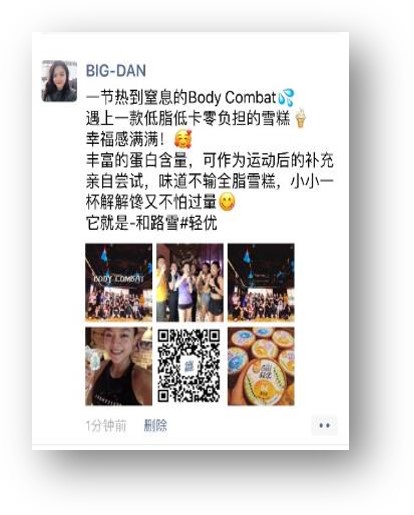Click the 1分钟前 timestamp
Image resolution: width=414 pixels, height=515 pixels.
pos(106,426)
